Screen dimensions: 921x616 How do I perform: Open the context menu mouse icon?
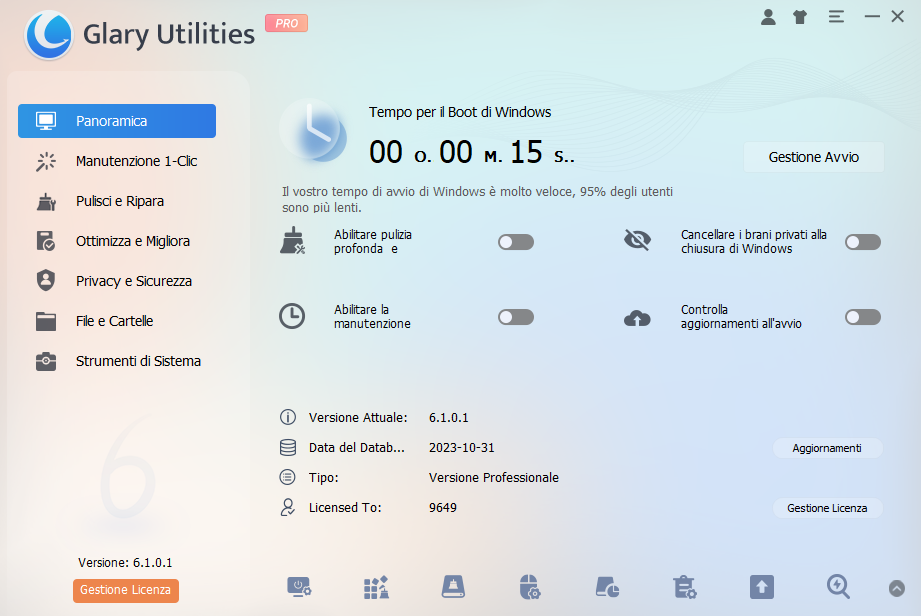point(530,587)
